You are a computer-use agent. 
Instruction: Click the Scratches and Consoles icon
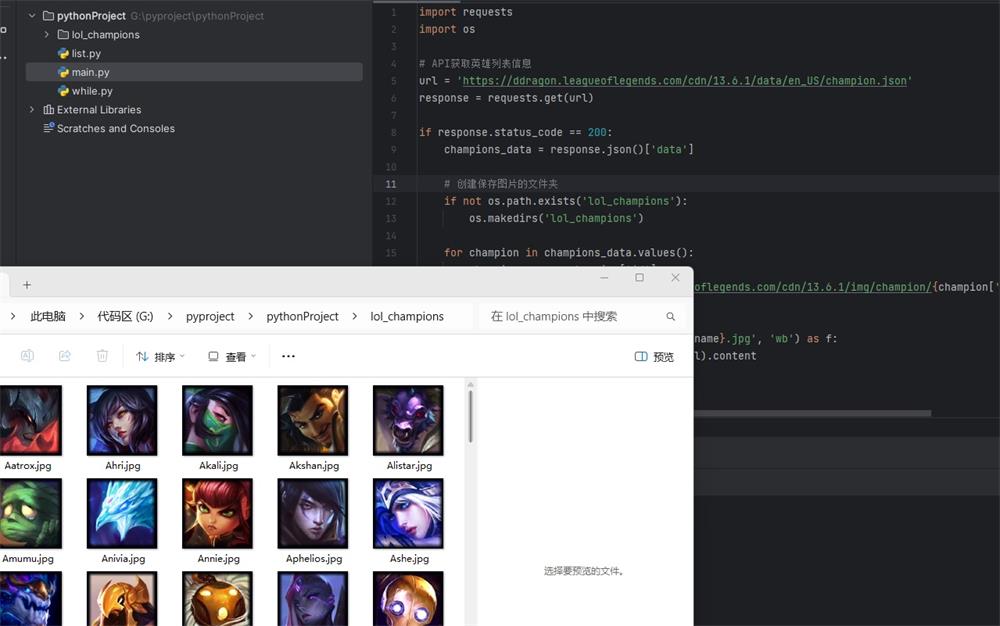tap(48, 127)
